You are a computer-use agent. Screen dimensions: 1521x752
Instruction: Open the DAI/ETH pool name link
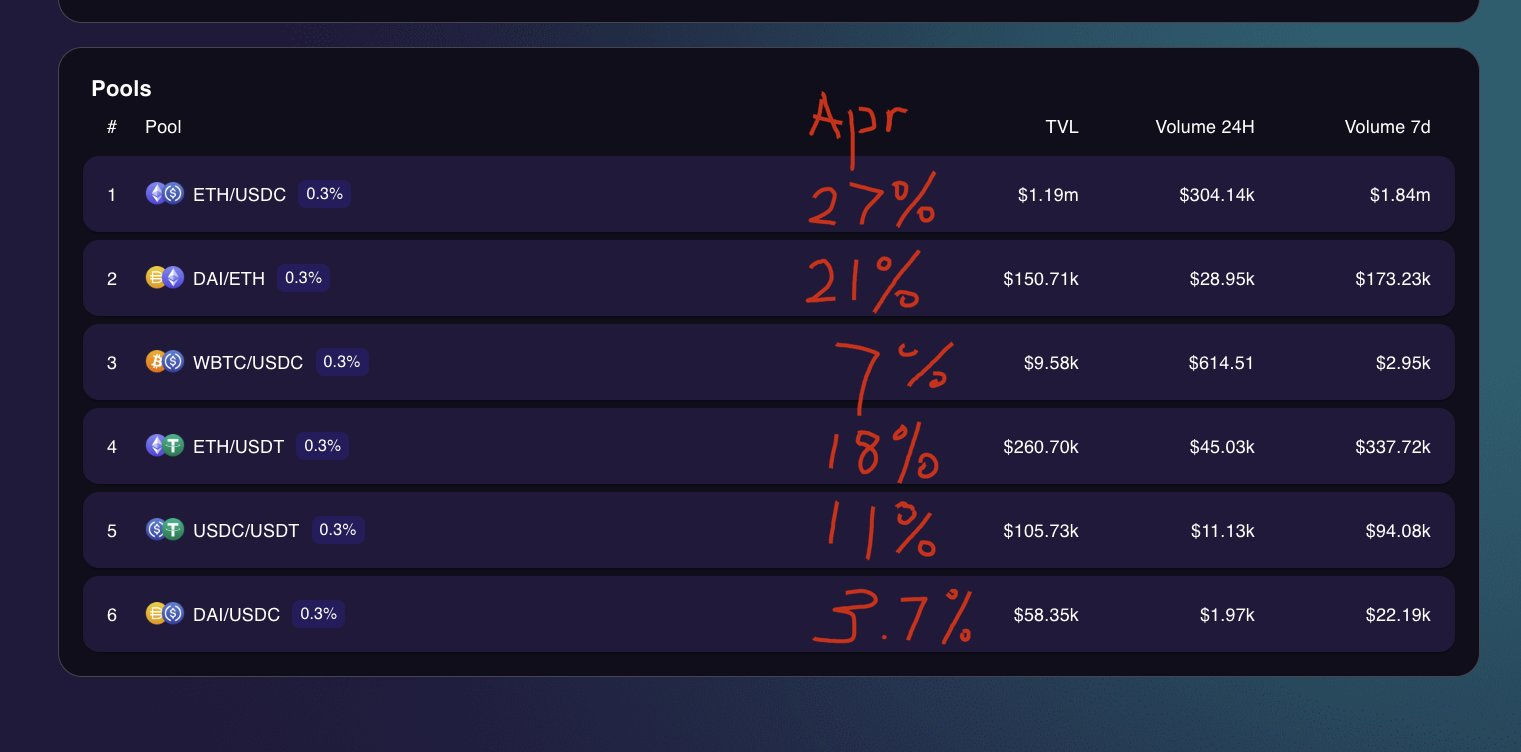pos(229,279)
